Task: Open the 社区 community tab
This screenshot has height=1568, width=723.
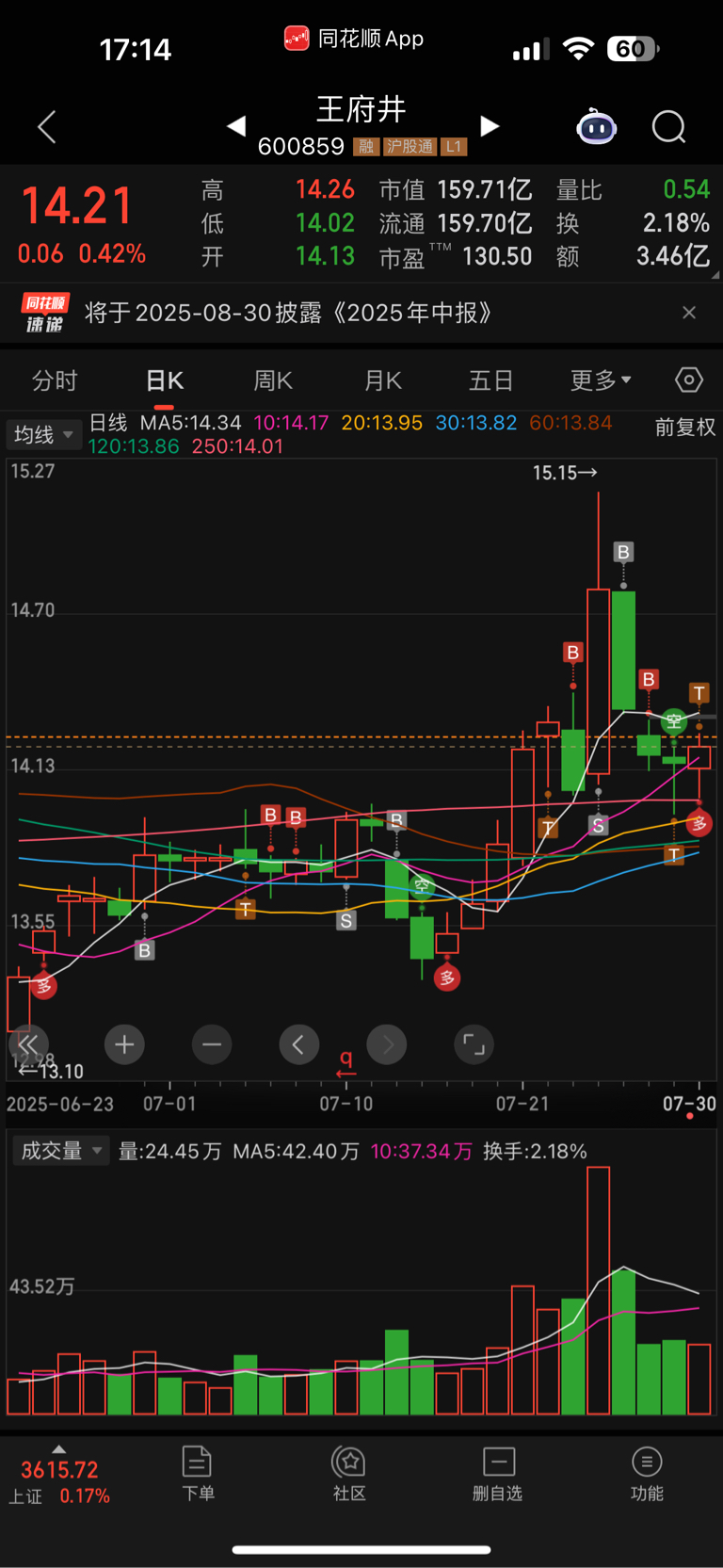Action: (349, 1475)
